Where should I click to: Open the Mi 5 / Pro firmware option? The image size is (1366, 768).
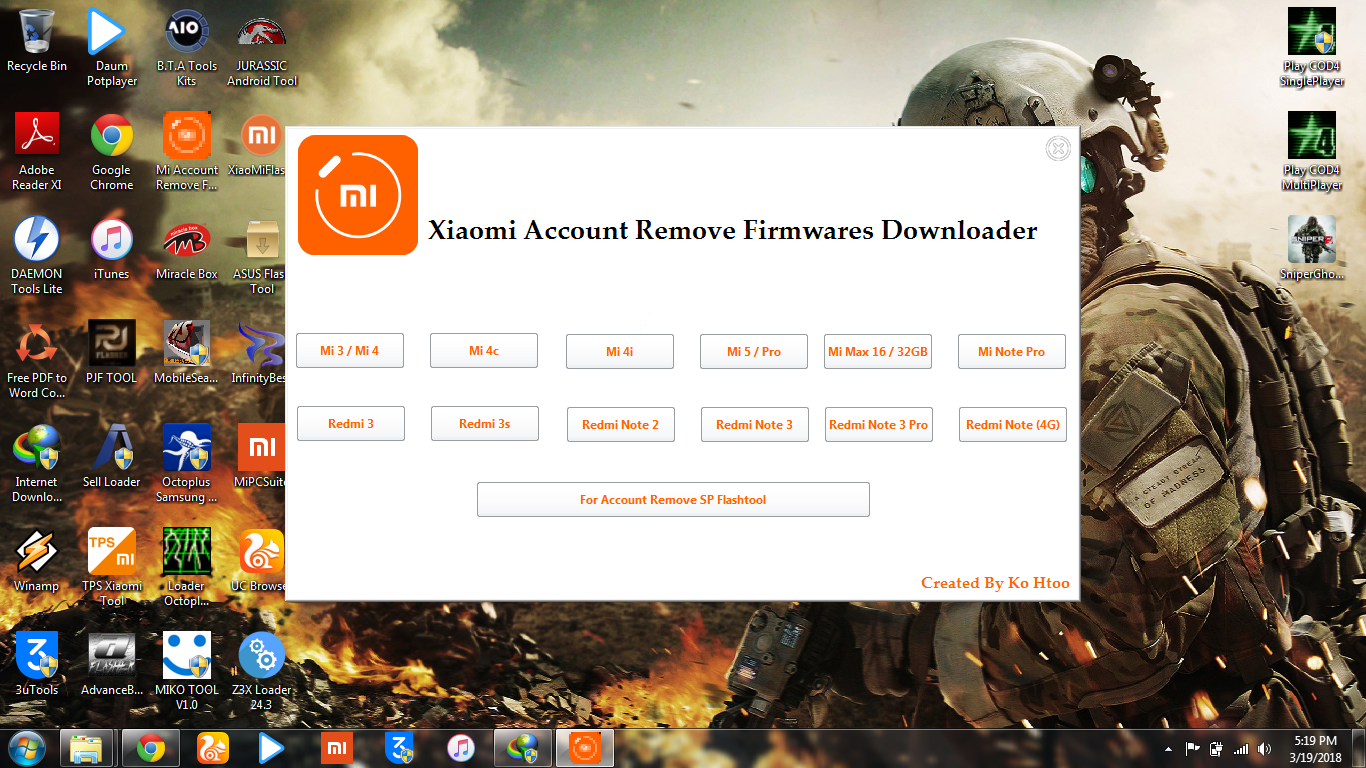[x=754, y=352]
